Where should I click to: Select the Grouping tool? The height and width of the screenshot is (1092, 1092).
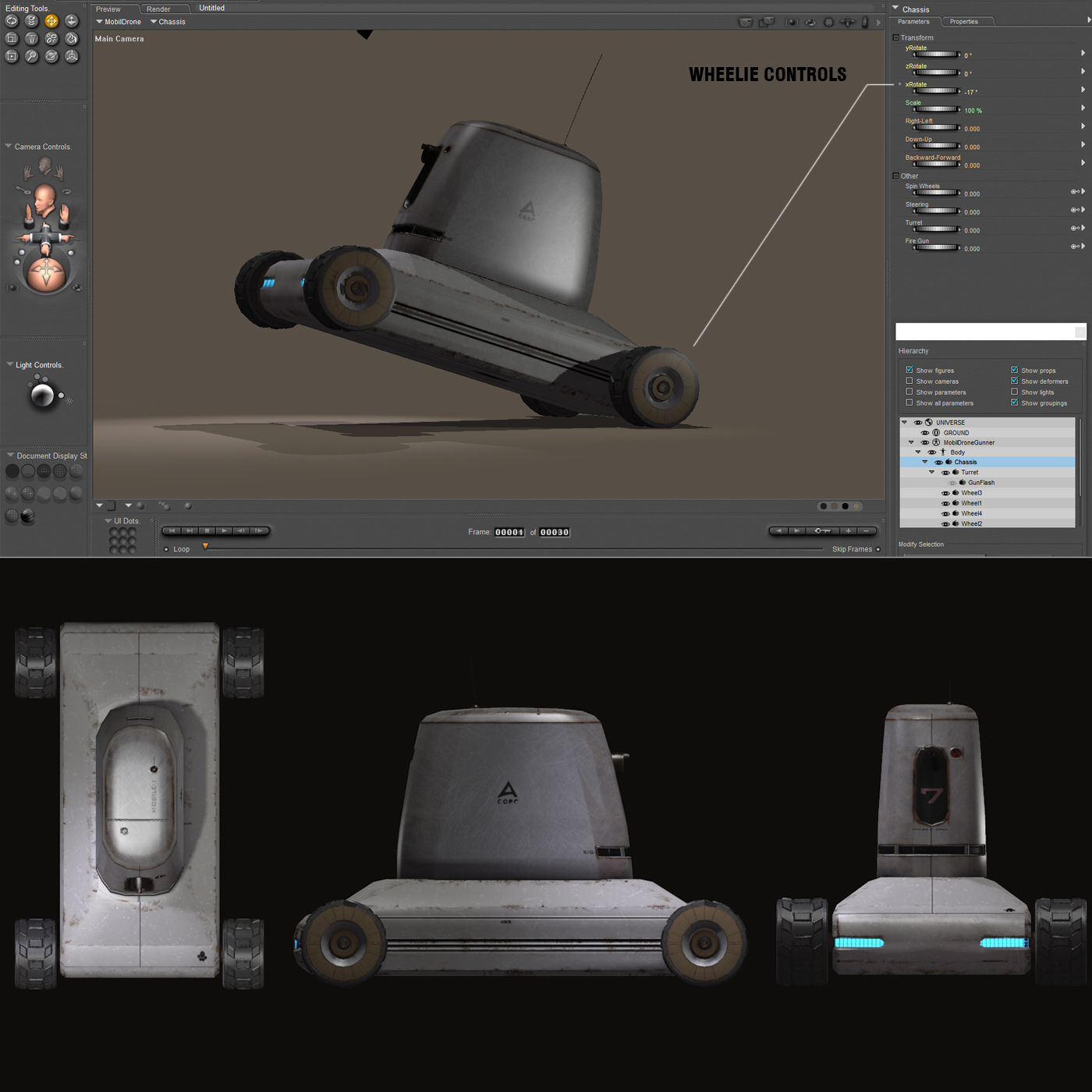[x=12, y=56]
